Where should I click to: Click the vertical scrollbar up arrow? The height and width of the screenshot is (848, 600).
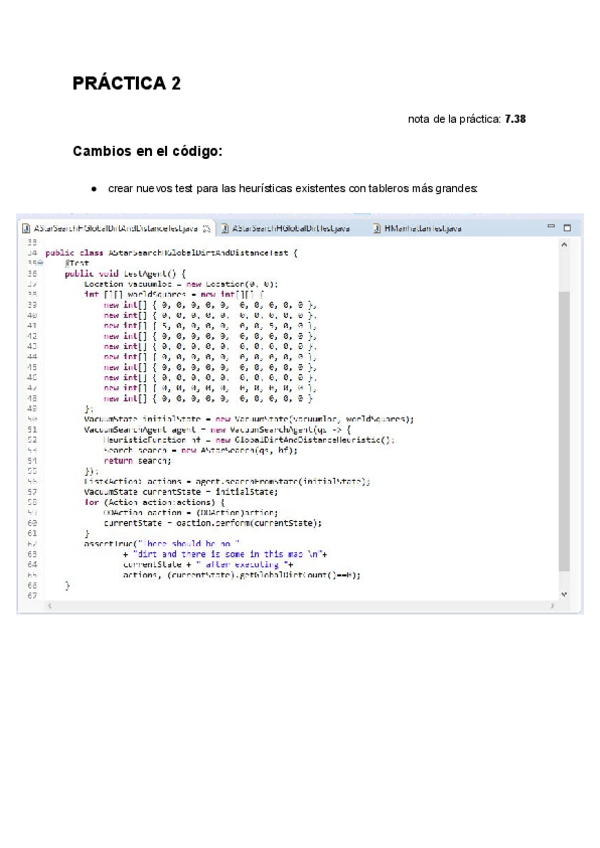(x=565, y=244)
